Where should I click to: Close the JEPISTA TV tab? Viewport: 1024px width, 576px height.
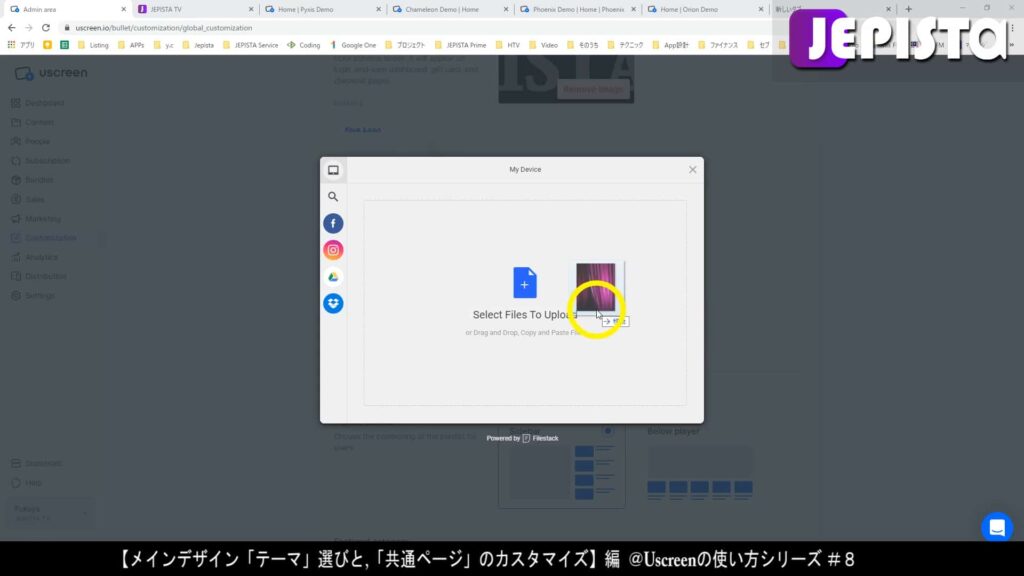point(251,9)
